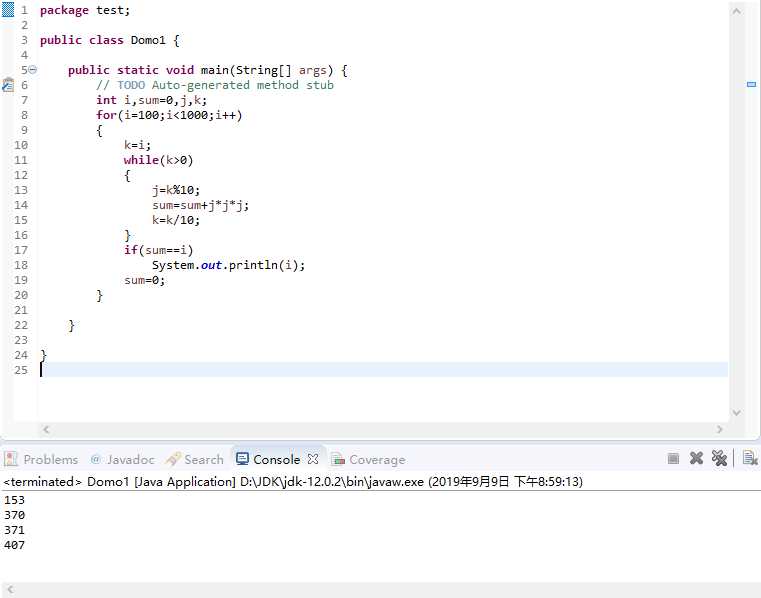Click editor vertical scrollbar up arrow
Viewport: 761px width, 598px height.
pyautogui.click(x=736, y=11)
